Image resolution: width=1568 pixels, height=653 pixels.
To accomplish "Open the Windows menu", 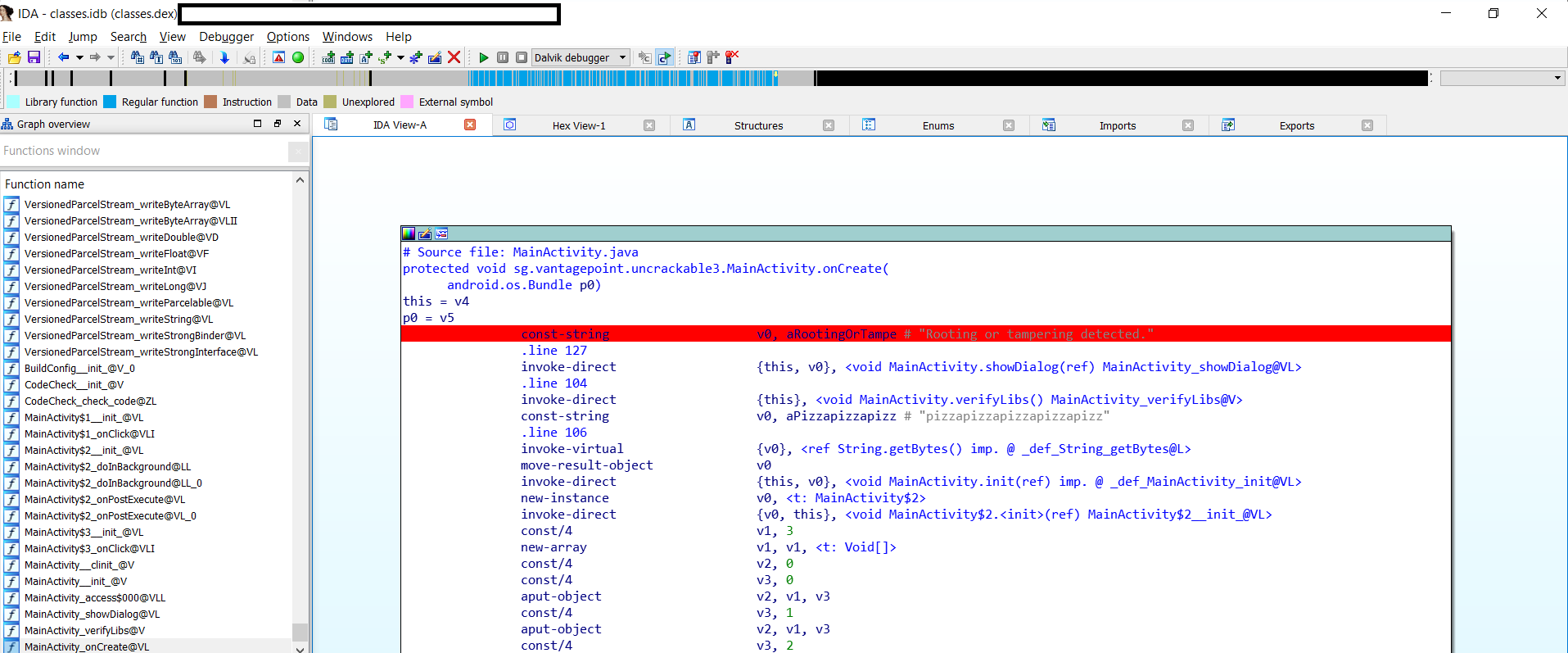I will (347, 37).
